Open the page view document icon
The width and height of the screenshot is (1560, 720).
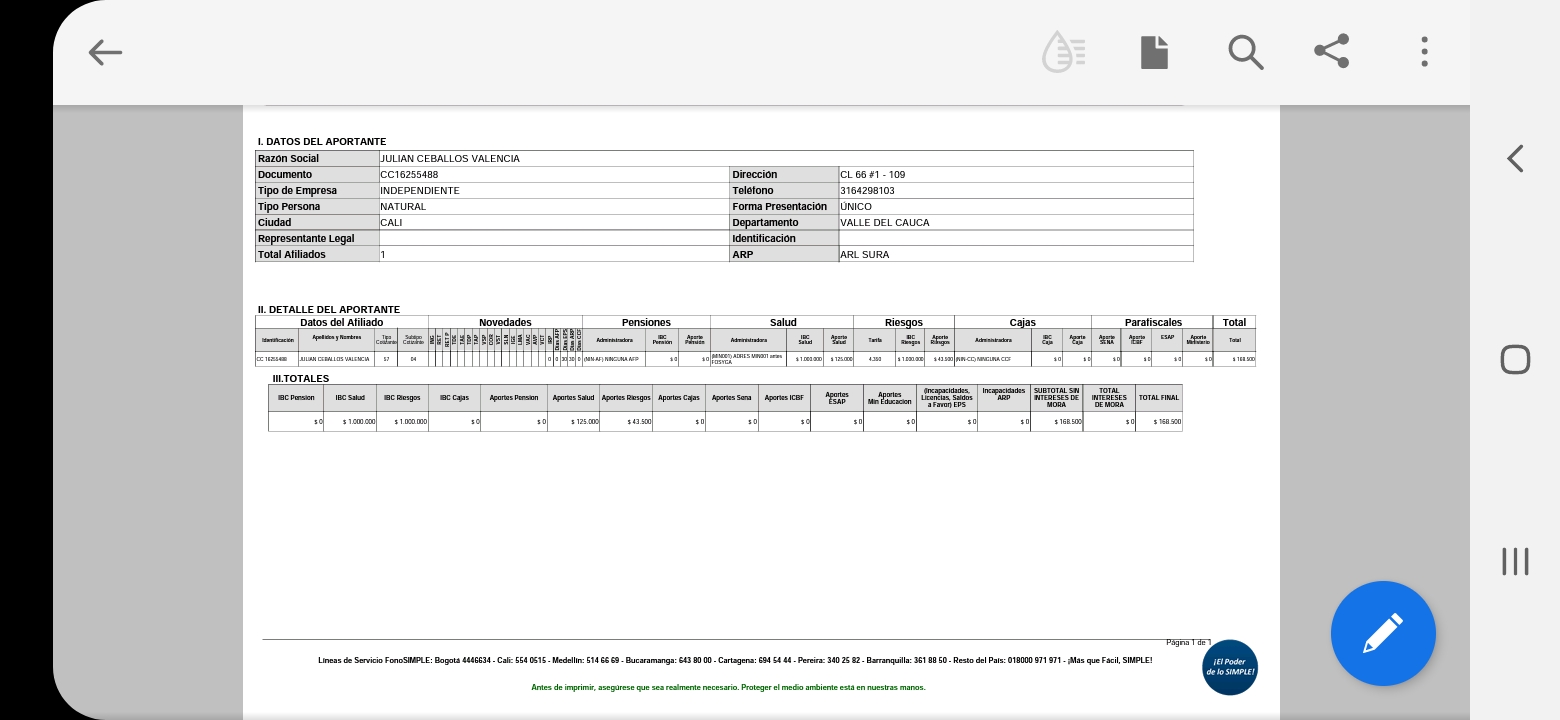pyautogui.click(x=1154, y=52)
